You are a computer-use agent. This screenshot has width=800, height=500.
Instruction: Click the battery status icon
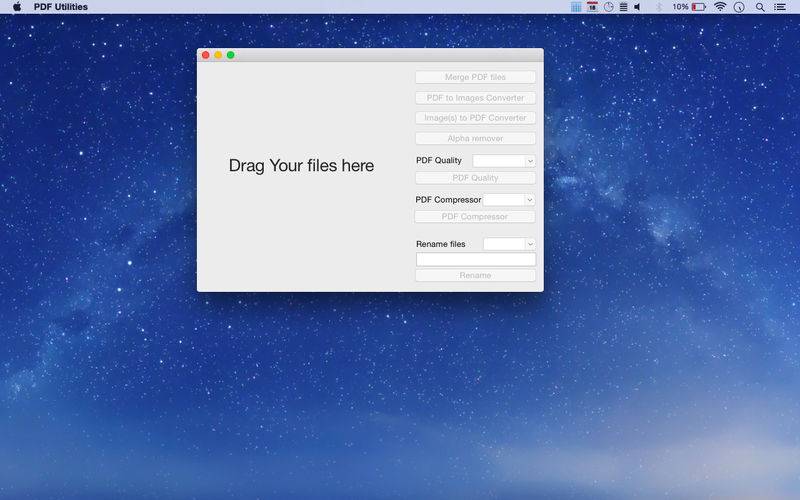point(699,7)
